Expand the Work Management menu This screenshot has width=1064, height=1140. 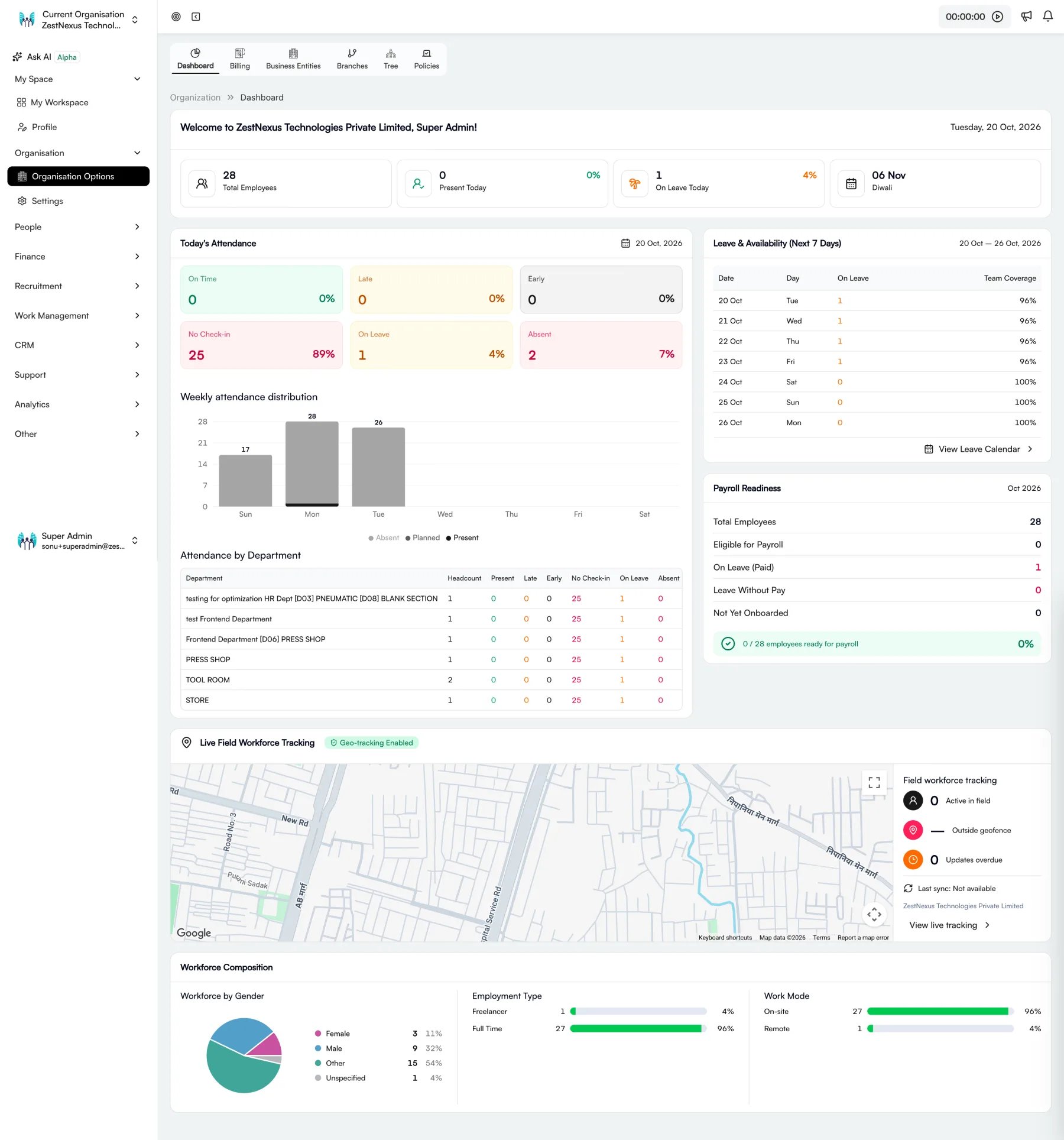78,316
